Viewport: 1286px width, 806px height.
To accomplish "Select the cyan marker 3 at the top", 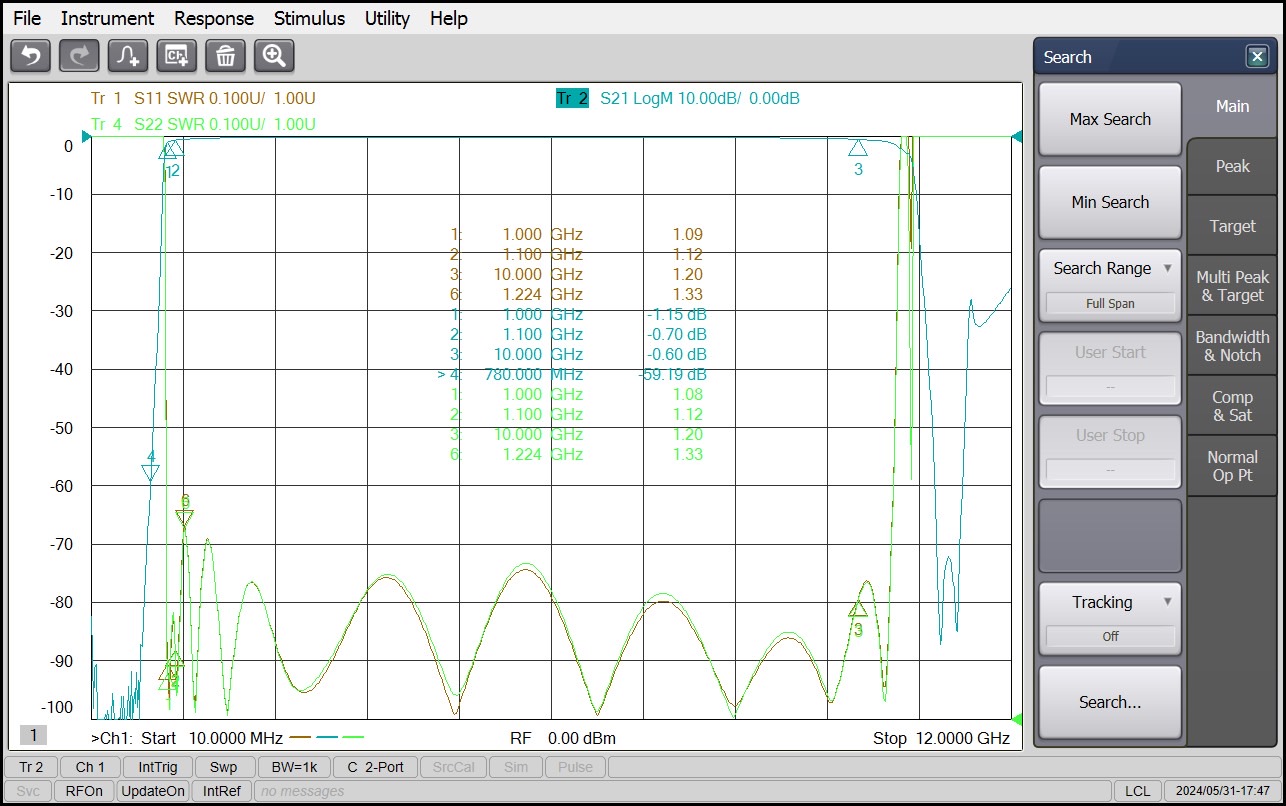I will point(858,149).
